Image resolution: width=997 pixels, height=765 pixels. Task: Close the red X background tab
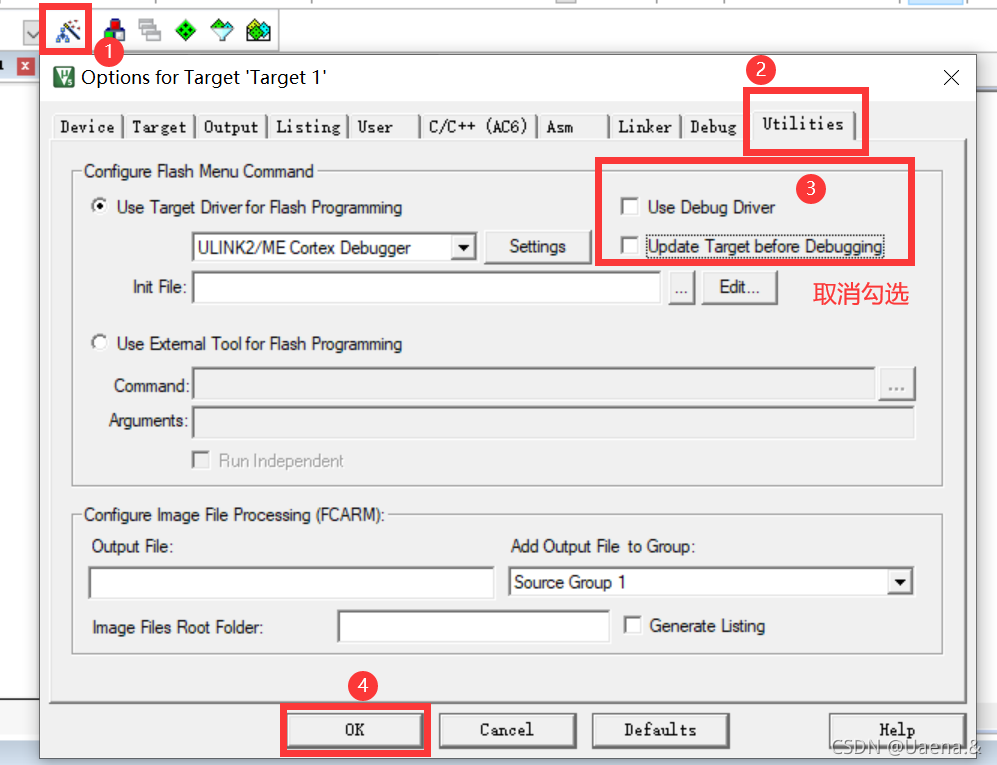25,66
